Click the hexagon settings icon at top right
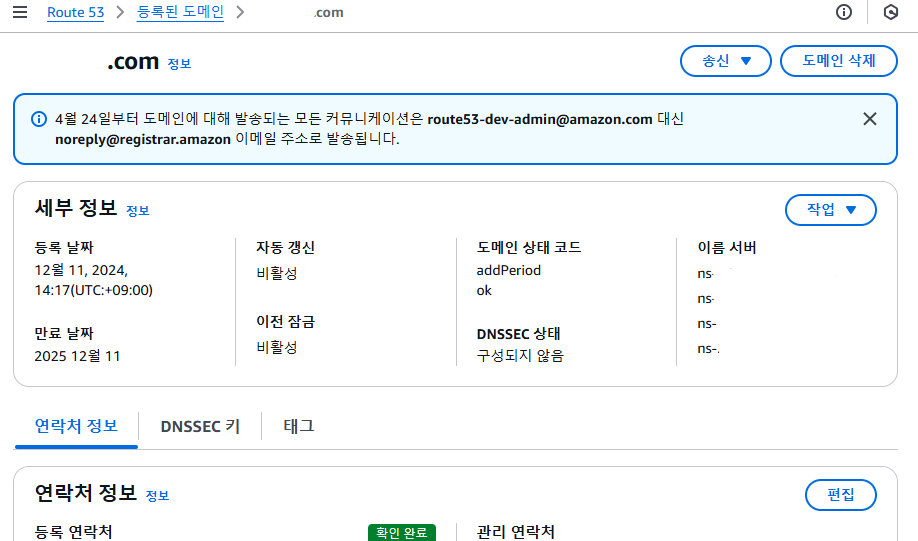This screenshot has height=541, width=918. click(890, 12)
